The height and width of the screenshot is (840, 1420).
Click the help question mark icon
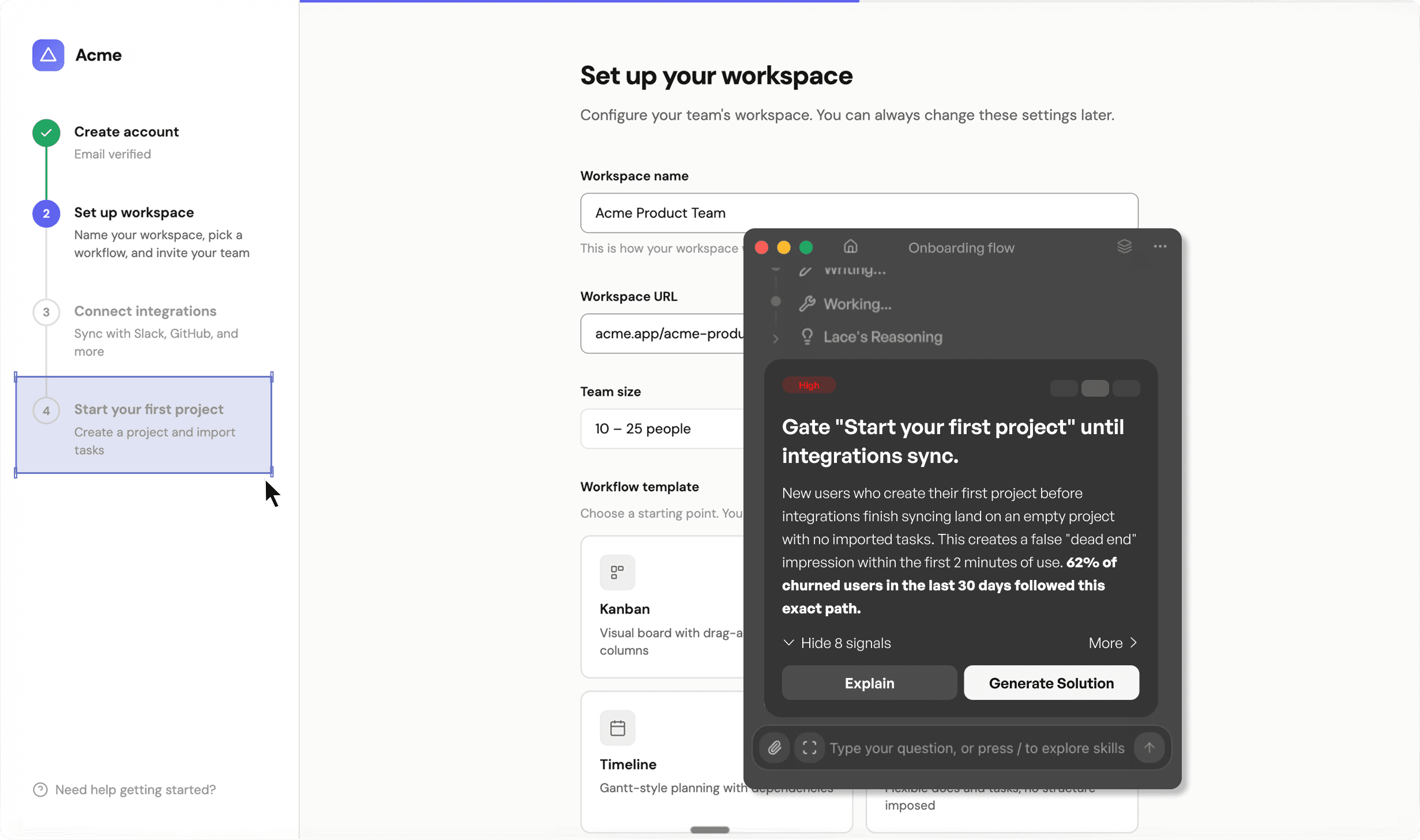(x=40, y=789)
